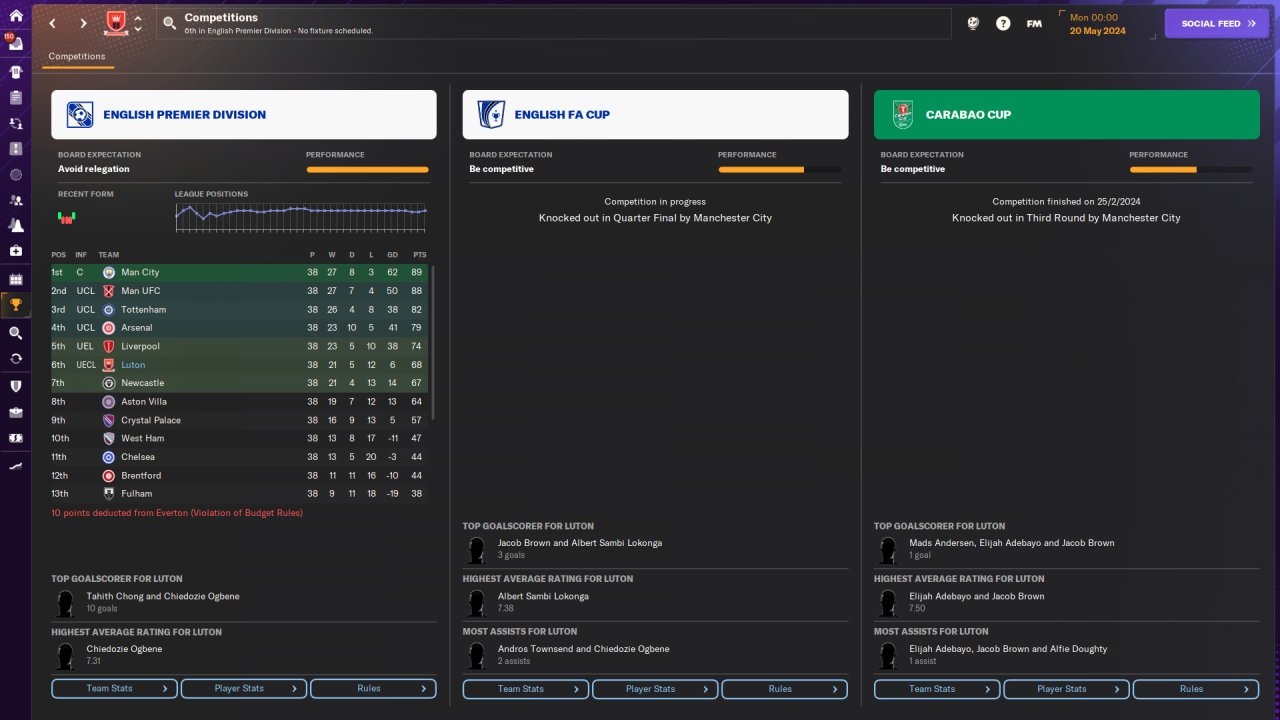Open FA Cup Rules
Image resolution: width=1280 pixels, height=720 pixels.
click(784, 689)
